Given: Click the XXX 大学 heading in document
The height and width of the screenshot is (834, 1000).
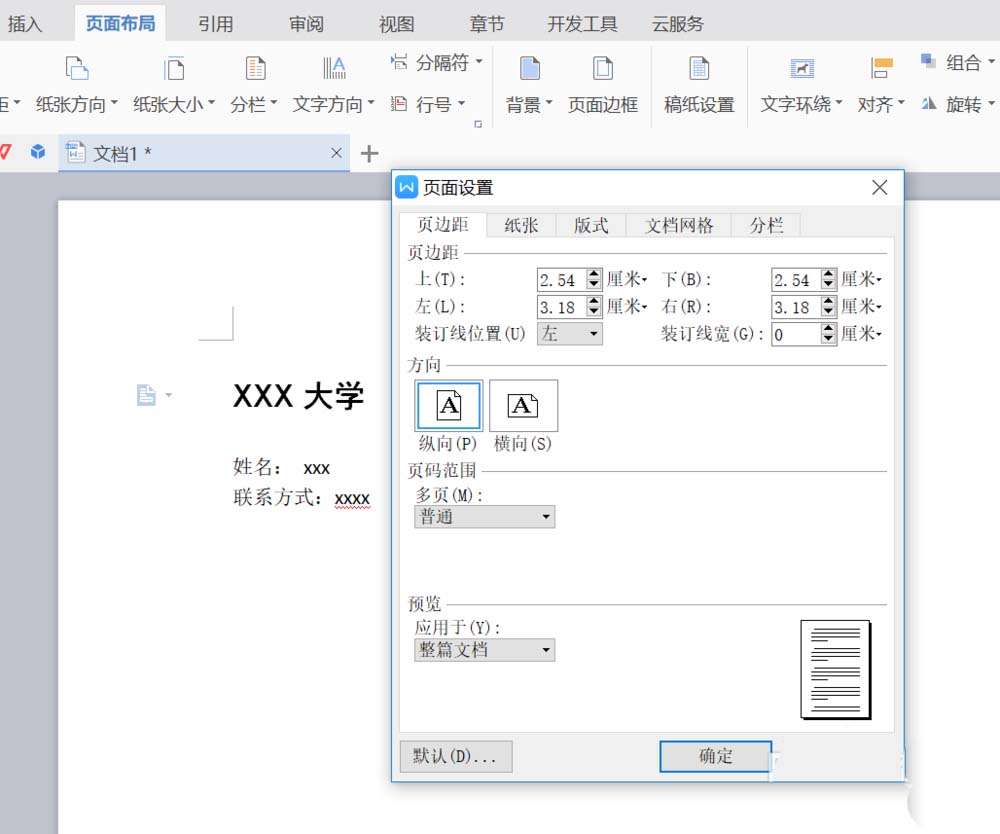Looking at the screenshot, I should pos(298,395).
